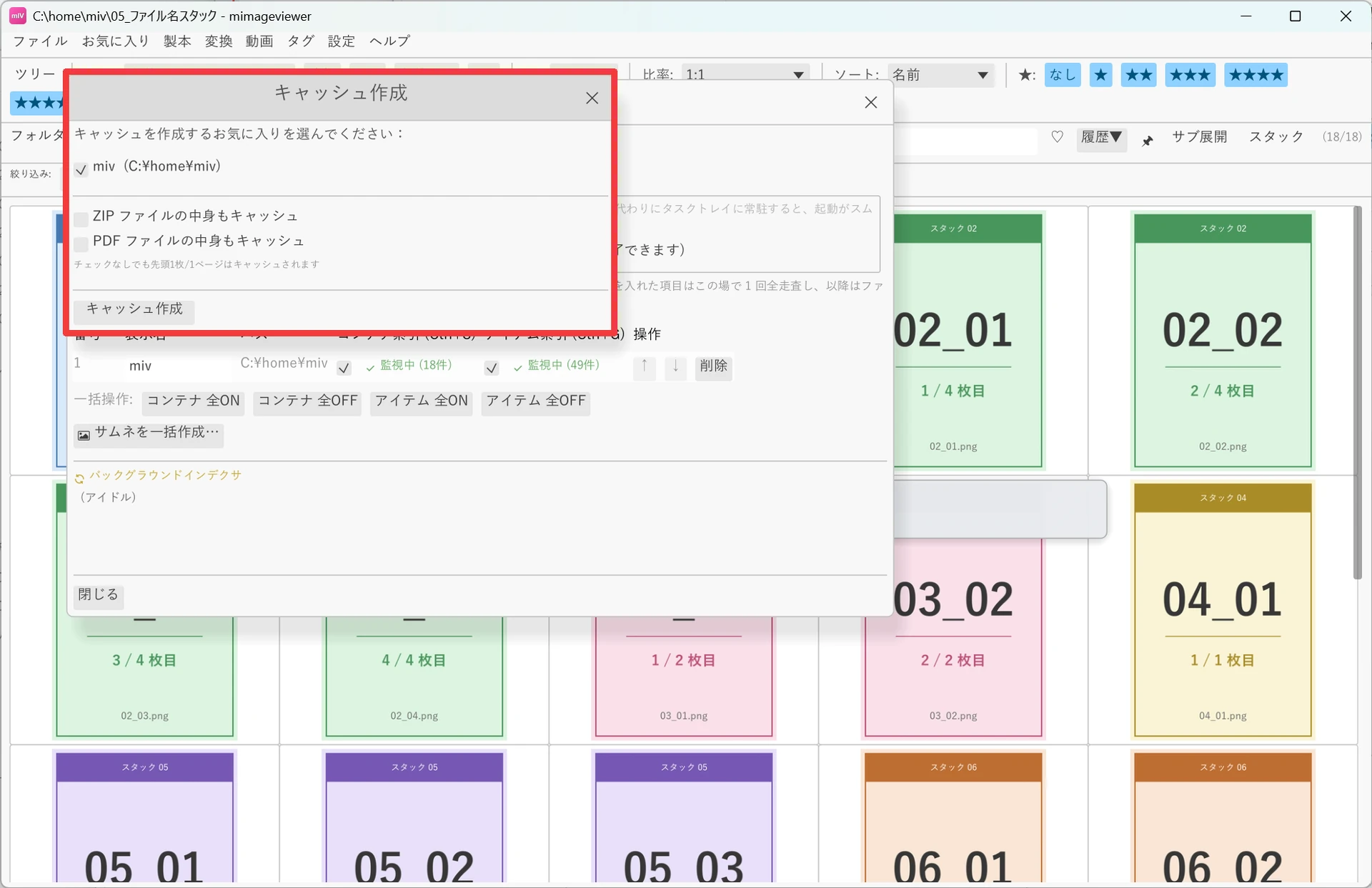Open the 動画 menu
Screen dimensions: 1372x888
coord(259,41)
